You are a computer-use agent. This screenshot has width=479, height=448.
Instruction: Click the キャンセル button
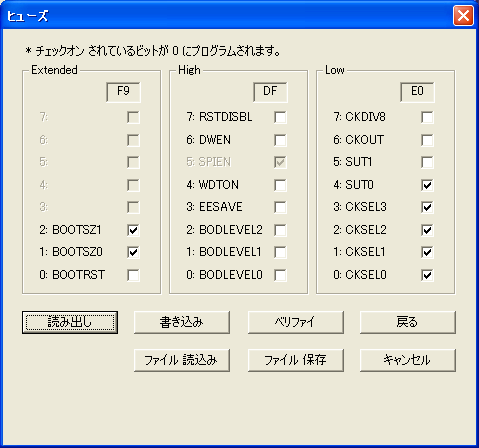click(x=408, y=360)
